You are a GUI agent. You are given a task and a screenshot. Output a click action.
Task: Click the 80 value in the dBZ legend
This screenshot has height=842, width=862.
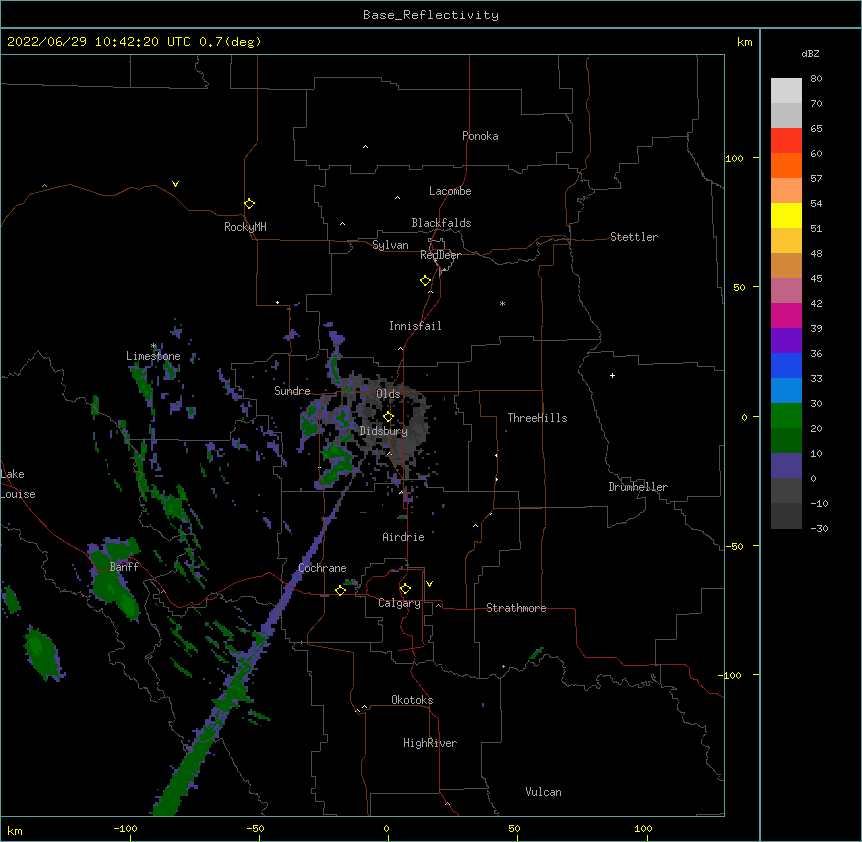click(x=816, y=79)
